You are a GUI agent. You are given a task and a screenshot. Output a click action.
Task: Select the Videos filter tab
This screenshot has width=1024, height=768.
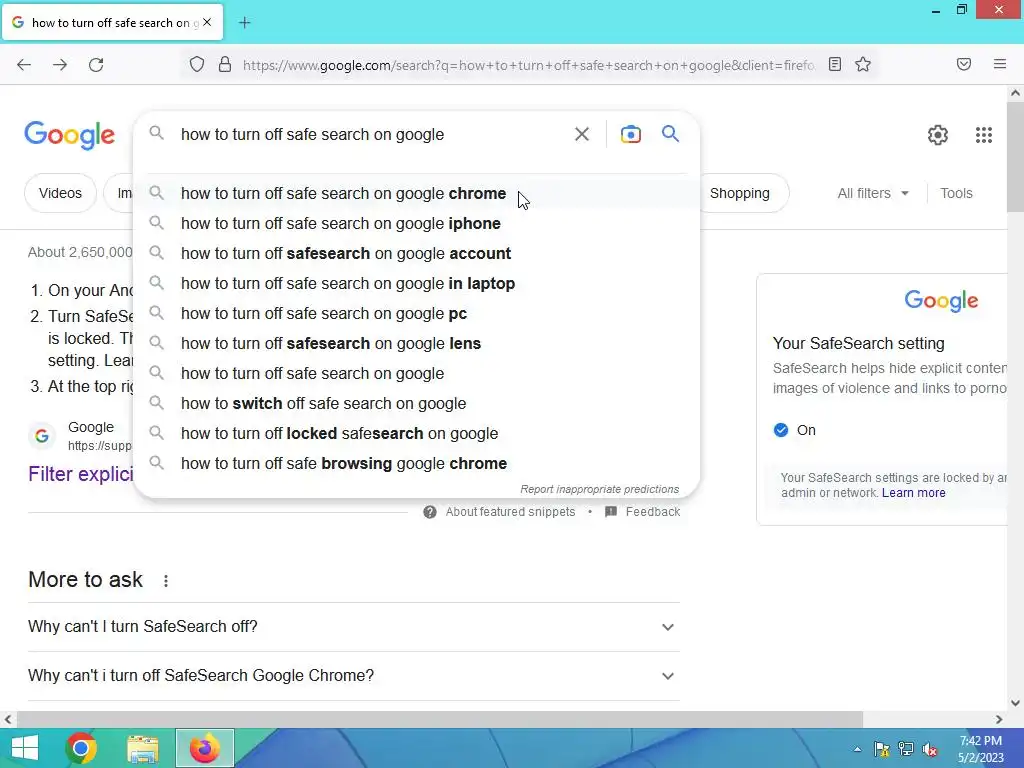pos(60,193)
